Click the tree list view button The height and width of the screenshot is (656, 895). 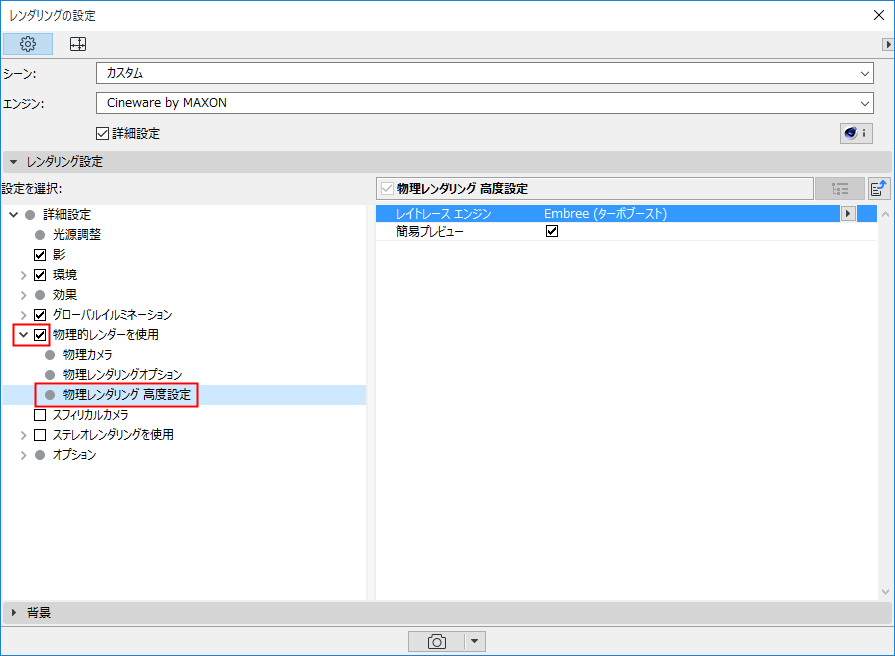(x=840, y=188)
